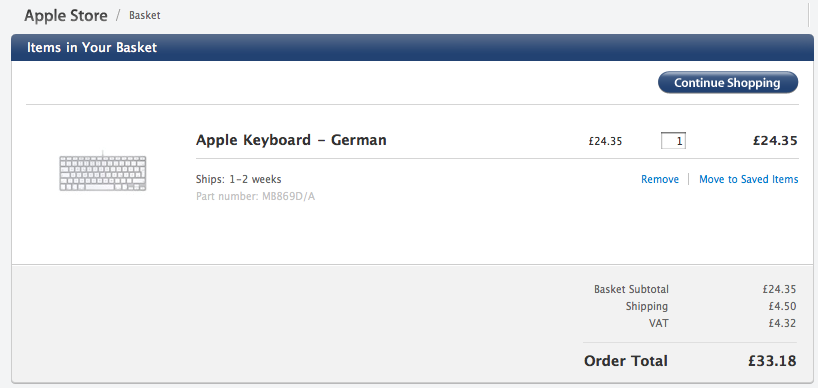818x388 pixels.
Task: Click the £4.50 shipping amount
Action: point(782,306)
